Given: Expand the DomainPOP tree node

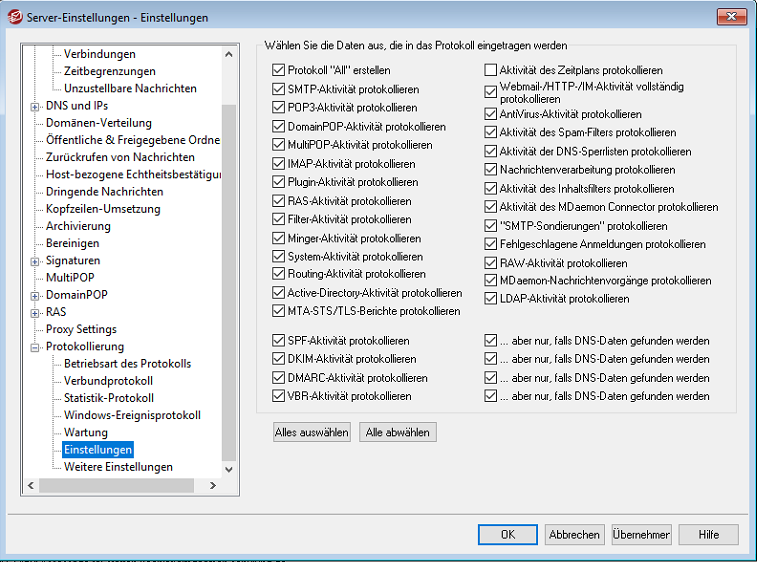Looking at the screenshot, I should click(36, 295).
